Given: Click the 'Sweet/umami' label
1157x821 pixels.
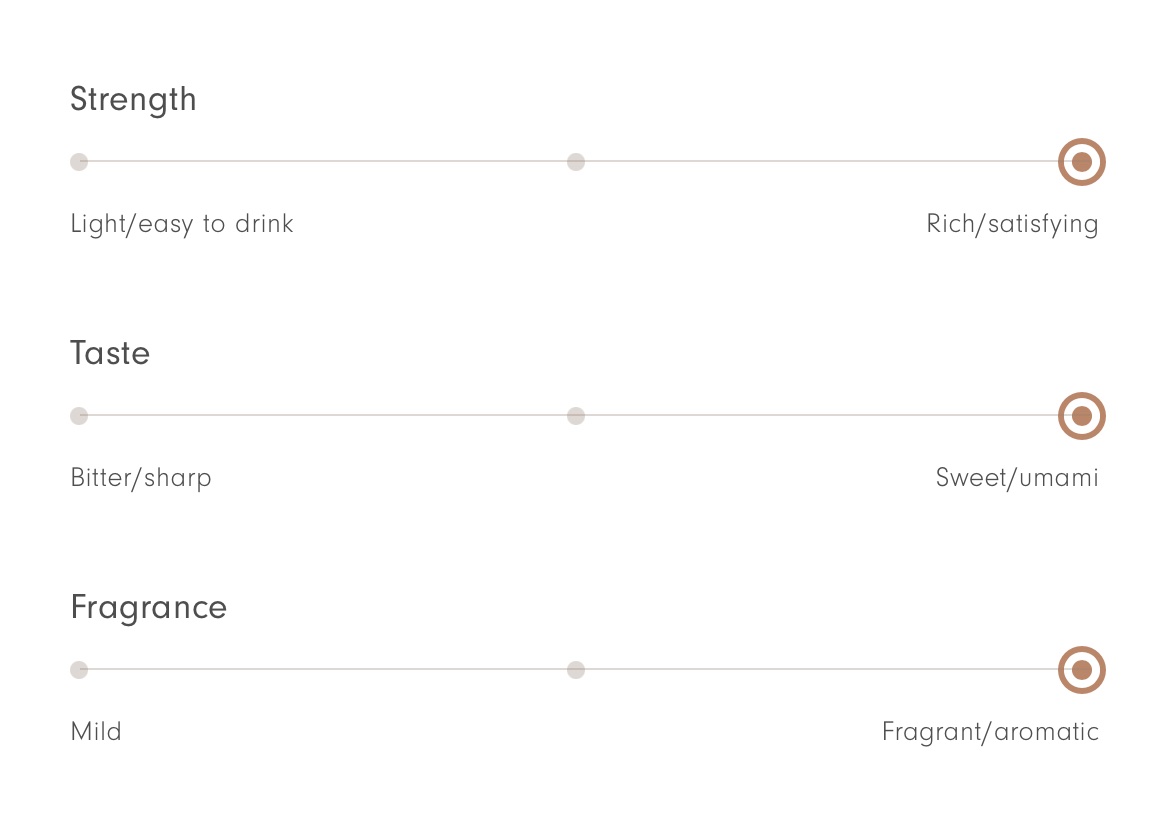Looking at the screenshot, I should (x=1017, y=477).
